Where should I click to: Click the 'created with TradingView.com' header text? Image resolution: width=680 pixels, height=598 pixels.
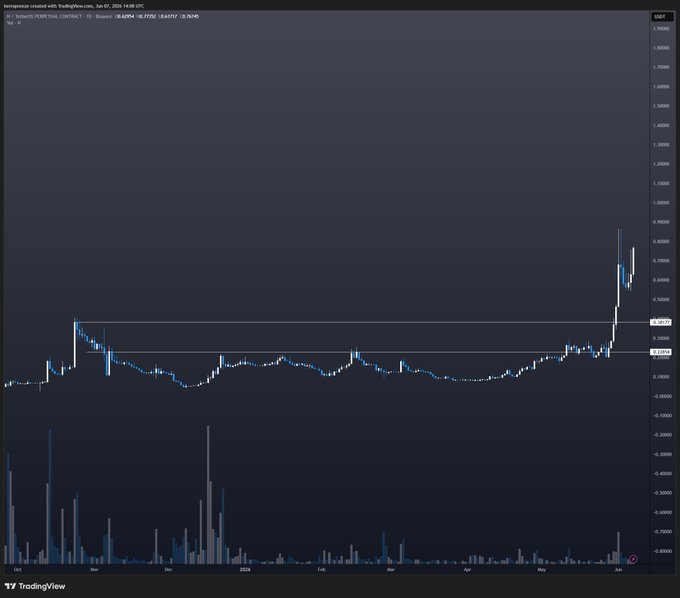pos(60,6)
